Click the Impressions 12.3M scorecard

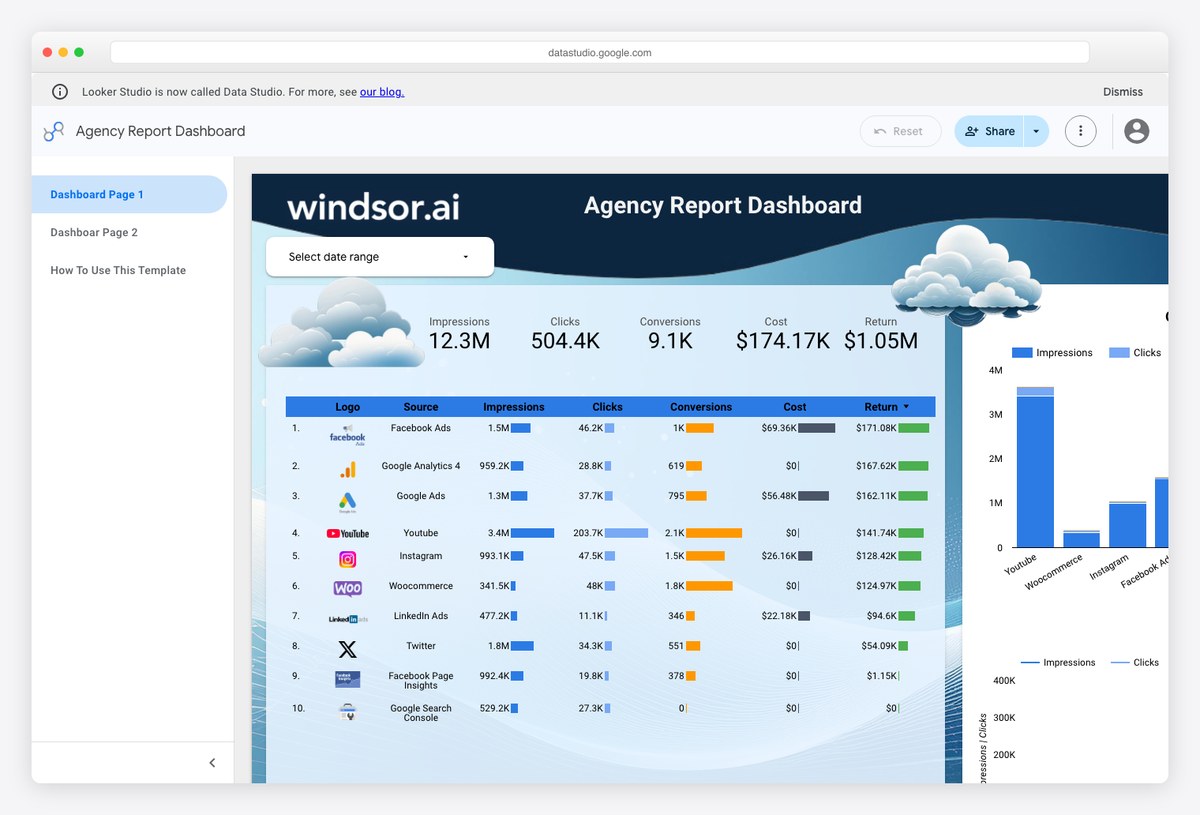point(459,334)
